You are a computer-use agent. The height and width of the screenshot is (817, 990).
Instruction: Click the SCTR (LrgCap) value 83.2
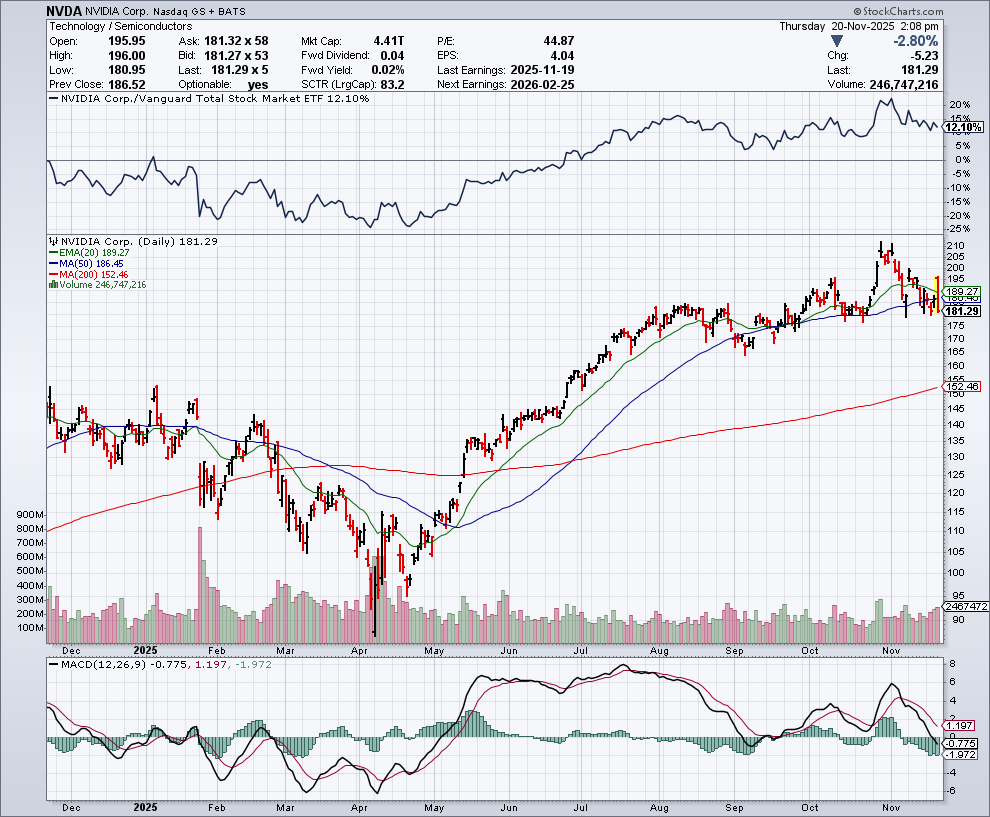(390, 85)
